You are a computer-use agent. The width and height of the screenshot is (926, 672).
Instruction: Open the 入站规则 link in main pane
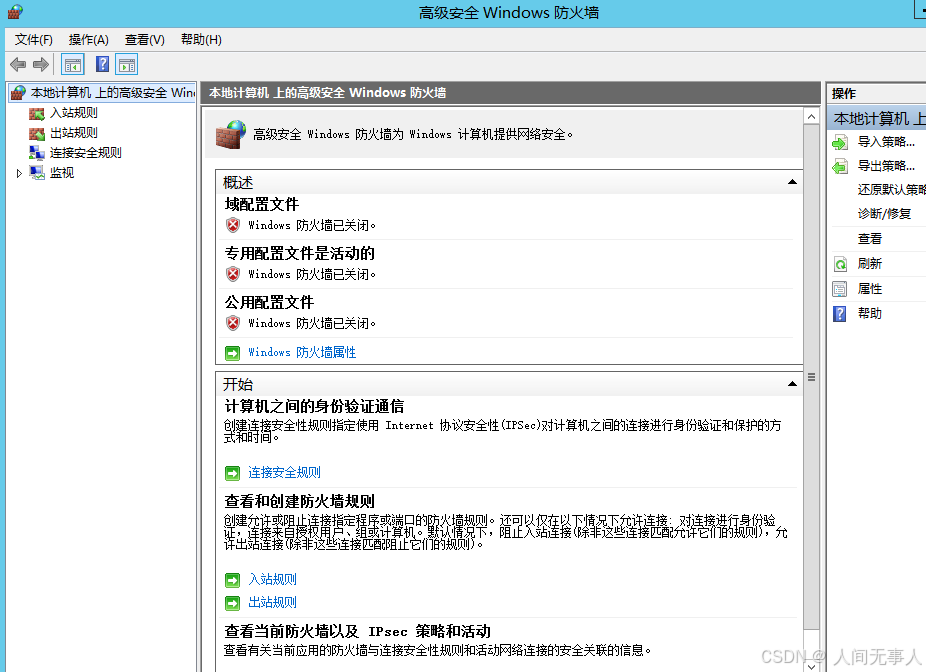(x=272, y=579)
